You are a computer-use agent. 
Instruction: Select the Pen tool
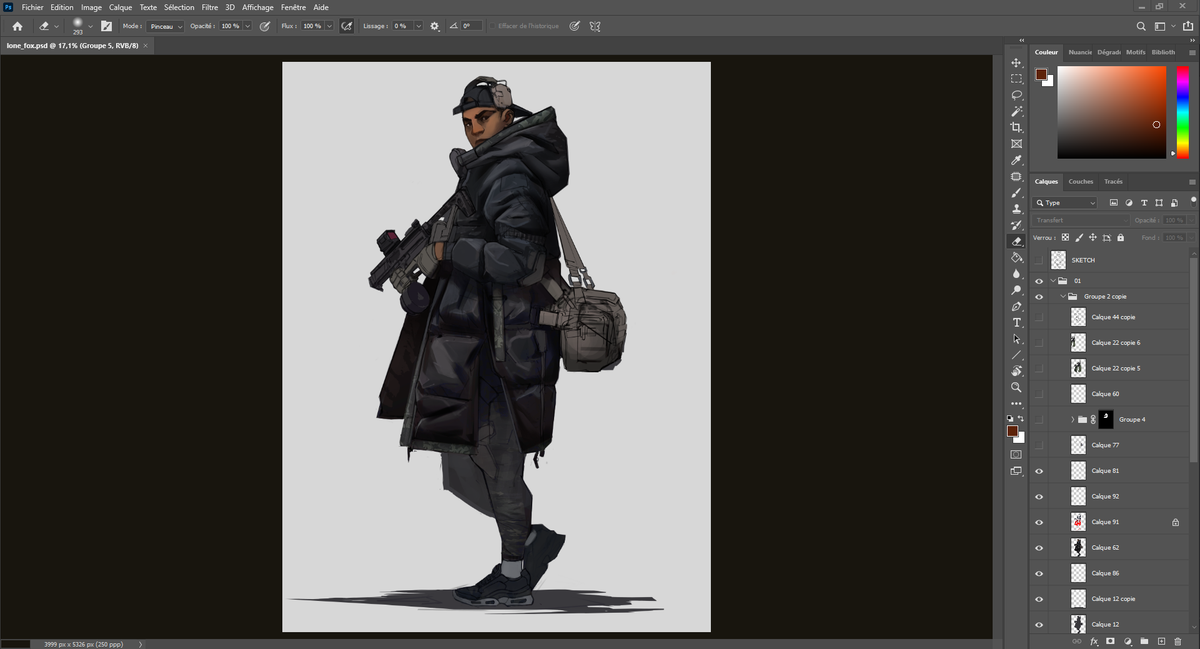(1017, 306)
